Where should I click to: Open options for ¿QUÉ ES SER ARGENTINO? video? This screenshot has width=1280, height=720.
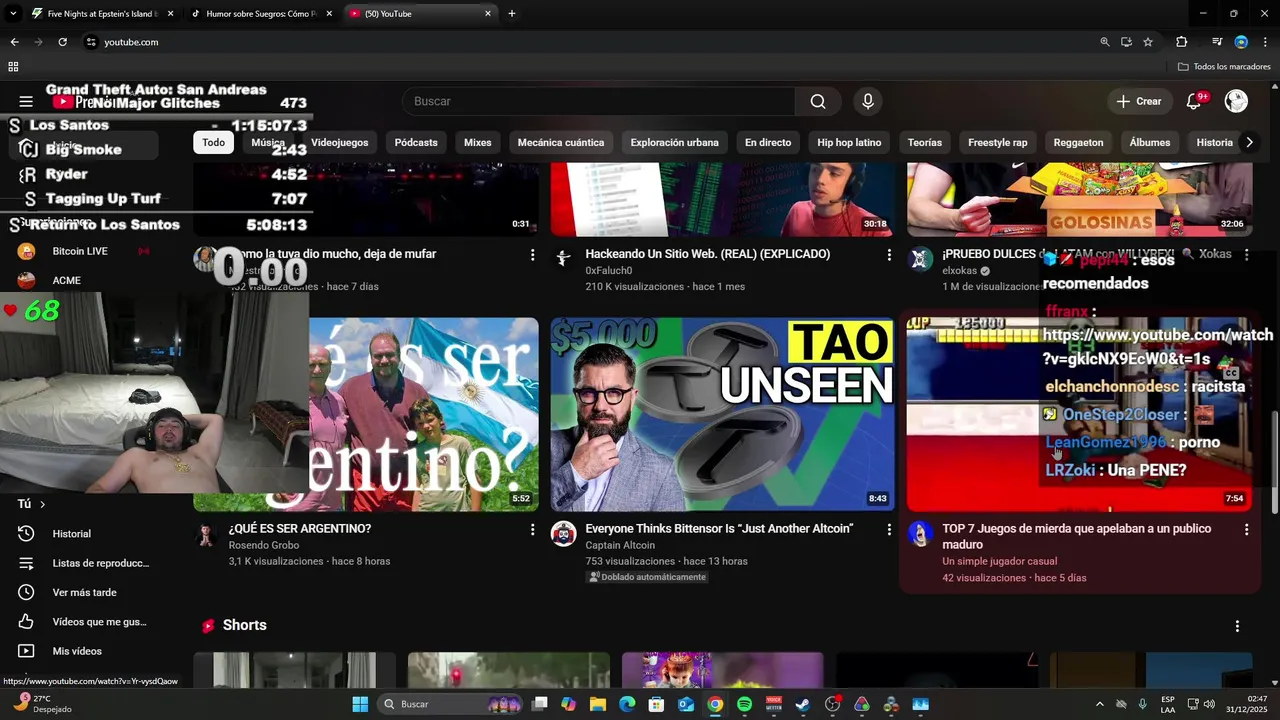click(532, 529)
